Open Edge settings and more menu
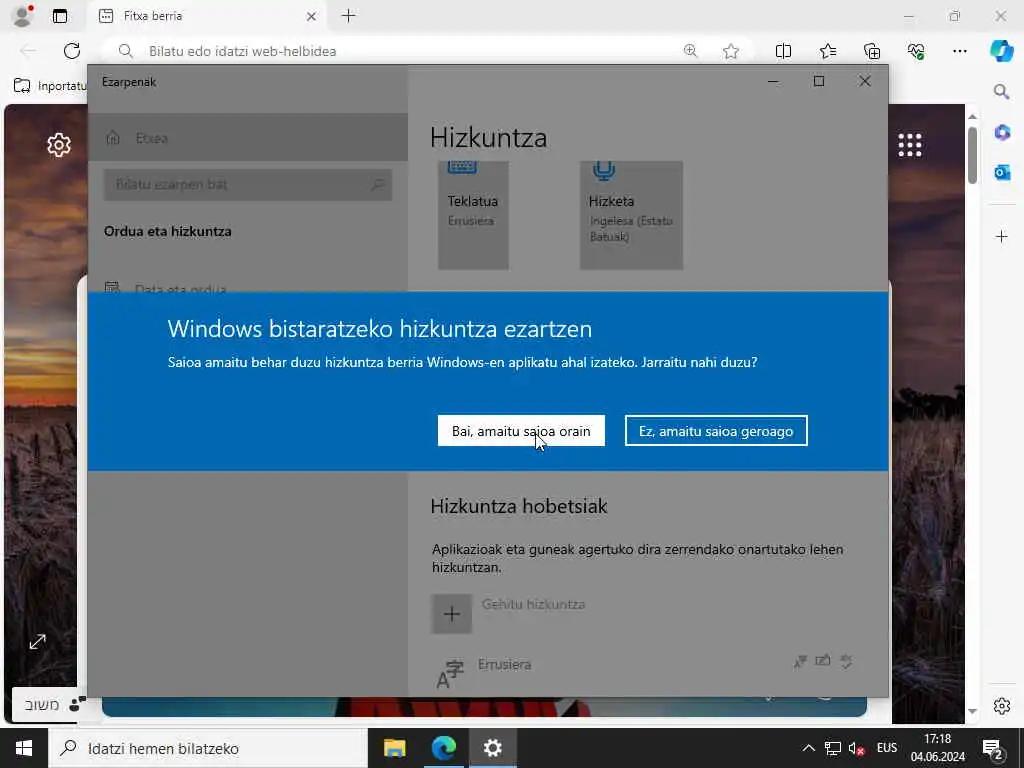 tap(959, 51)
